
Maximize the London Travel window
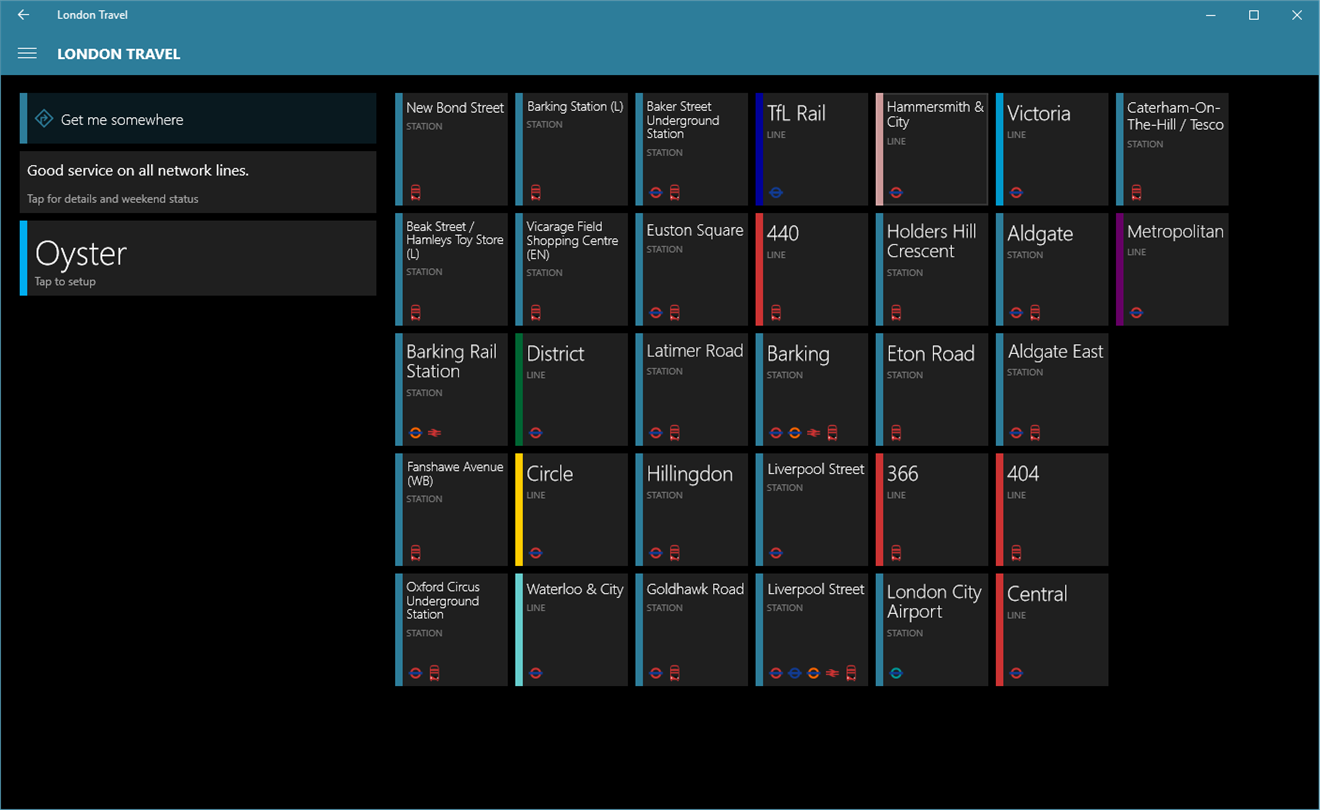[x=1254, y=15]
